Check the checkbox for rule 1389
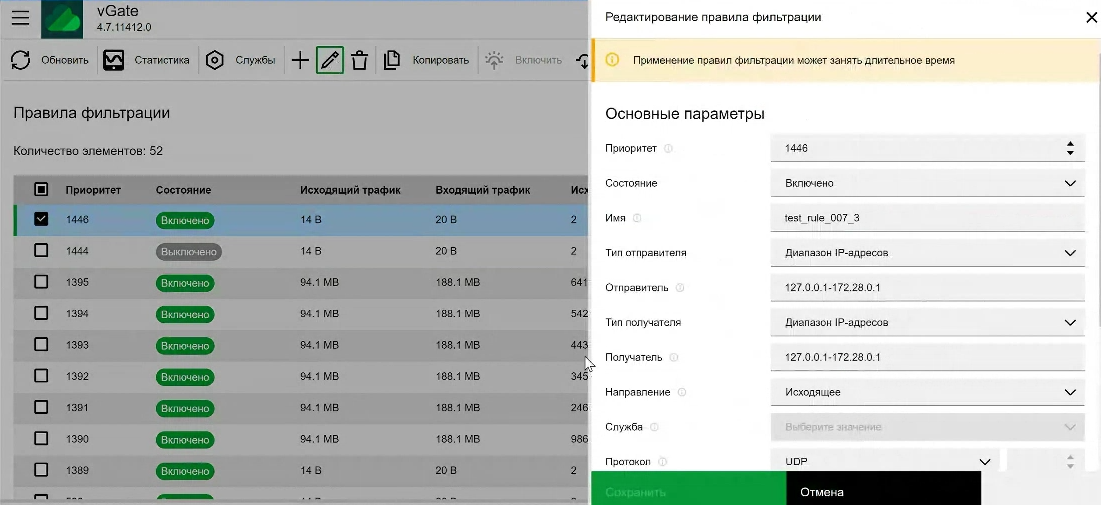Image resolution: width=1101 pixels, height=505 pixels. [41, 470]
